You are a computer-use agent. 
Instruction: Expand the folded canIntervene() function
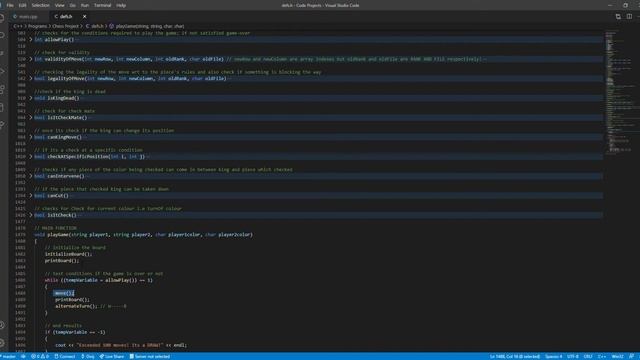click(31, 176)
